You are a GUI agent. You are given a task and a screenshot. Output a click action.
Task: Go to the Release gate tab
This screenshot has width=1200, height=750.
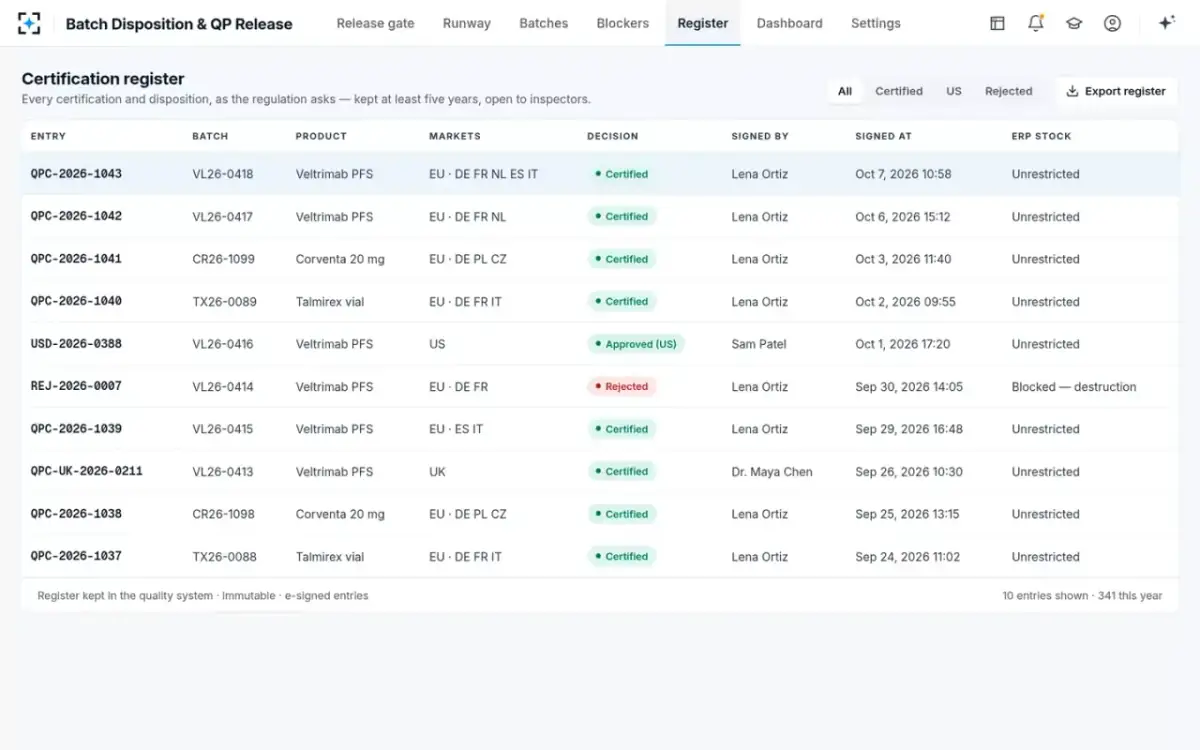[x=375, y=23]
